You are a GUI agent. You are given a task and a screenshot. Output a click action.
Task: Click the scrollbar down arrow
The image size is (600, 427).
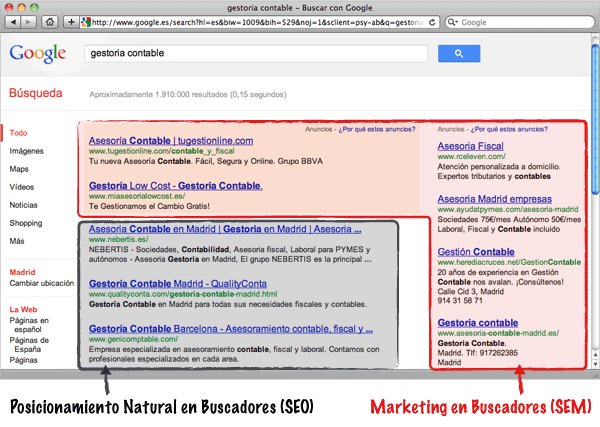coord(595,364)
